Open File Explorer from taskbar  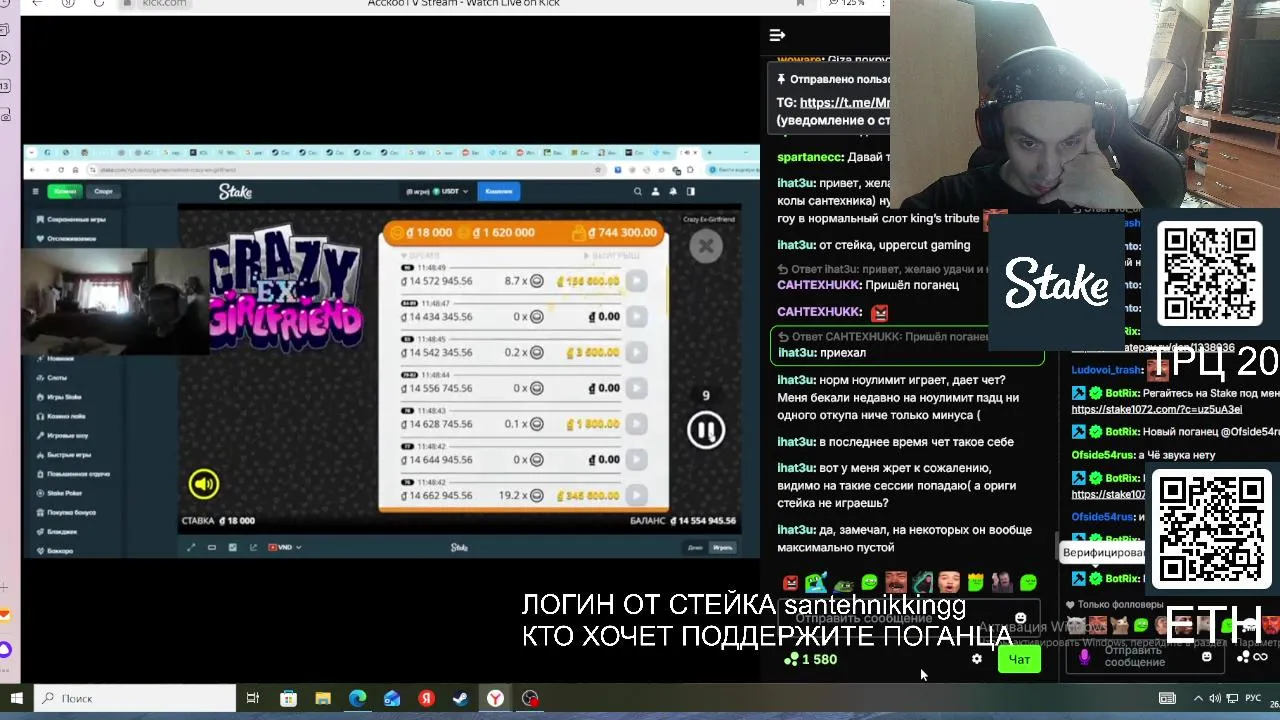point(323,698)
